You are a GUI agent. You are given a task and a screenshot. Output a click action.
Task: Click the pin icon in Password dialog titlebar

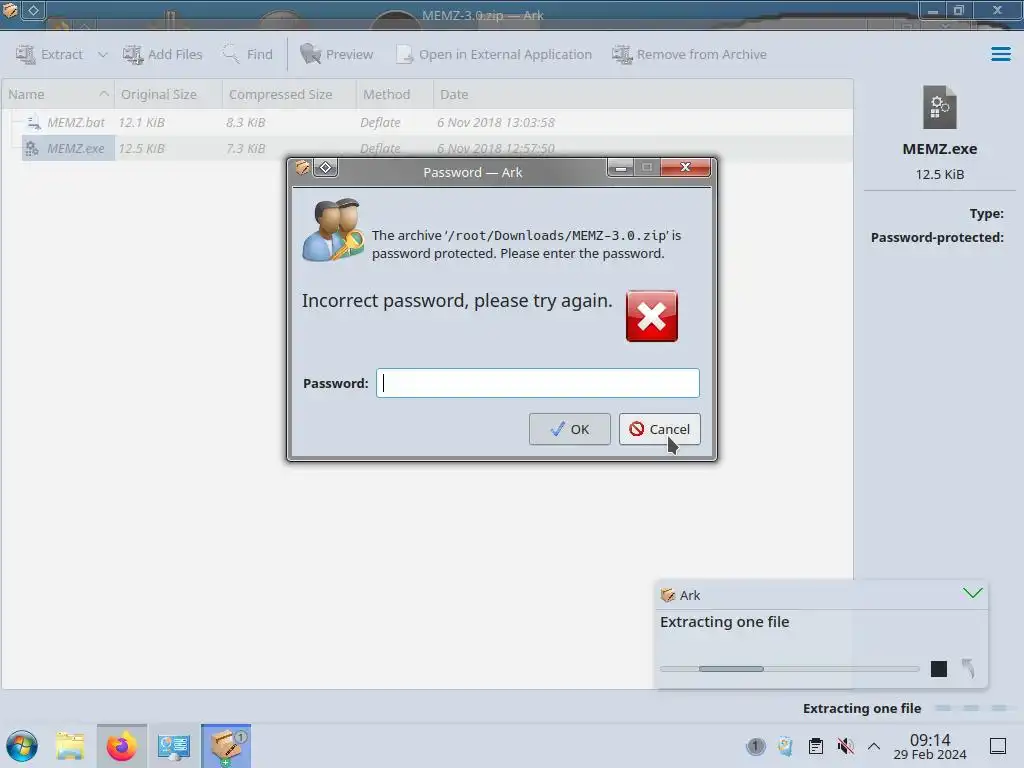(x=325, y=168)
